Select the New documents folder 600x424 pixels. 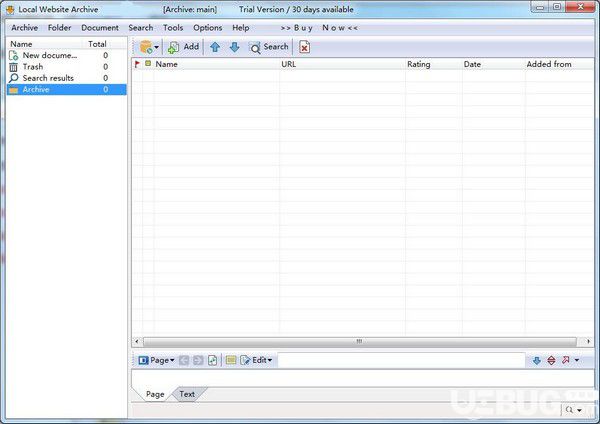coord(66,55)
